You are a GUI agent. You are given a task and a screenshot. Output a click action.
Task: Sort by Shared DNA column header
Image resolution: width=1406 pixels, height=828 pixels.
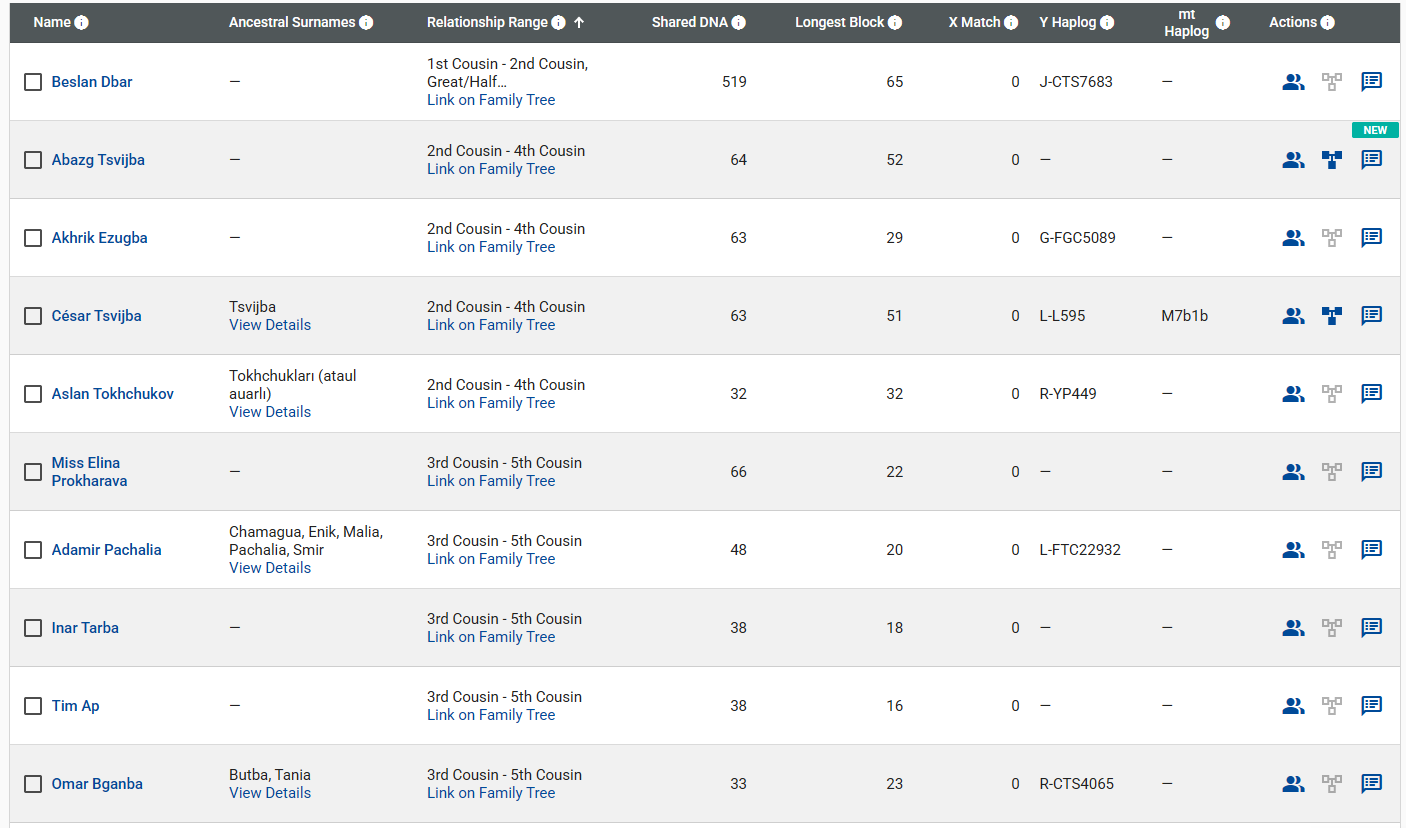click(x=690, y=23)
